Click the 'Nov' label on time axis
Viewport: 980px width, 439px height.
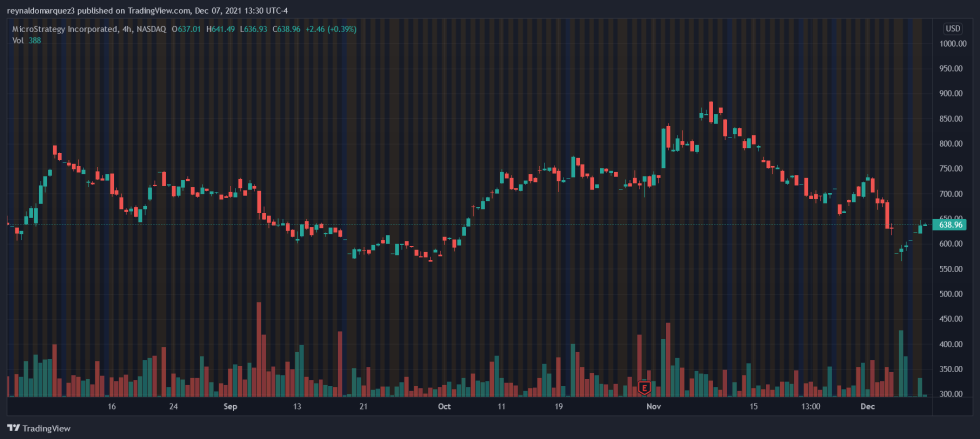(x=654, y=407)
